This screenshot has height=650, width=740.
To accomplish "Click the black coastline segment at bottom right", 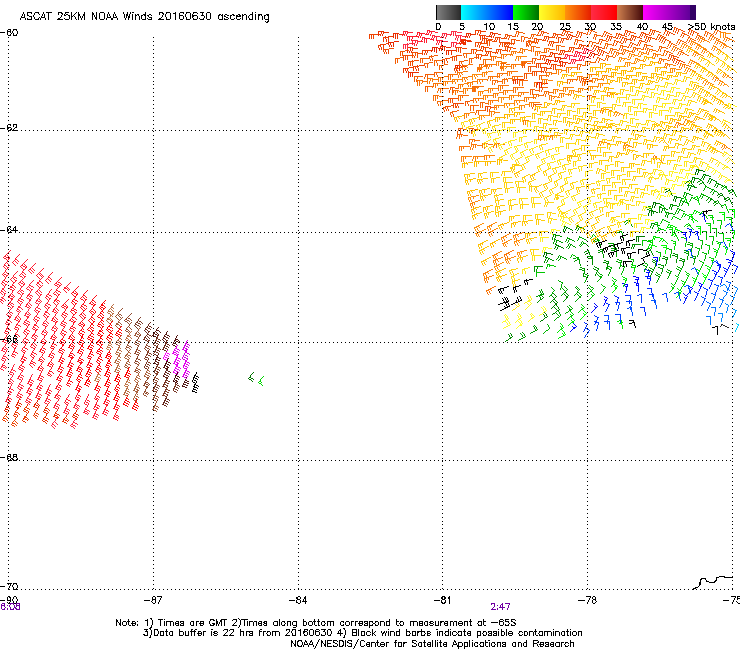I will [x=713, y=582].
